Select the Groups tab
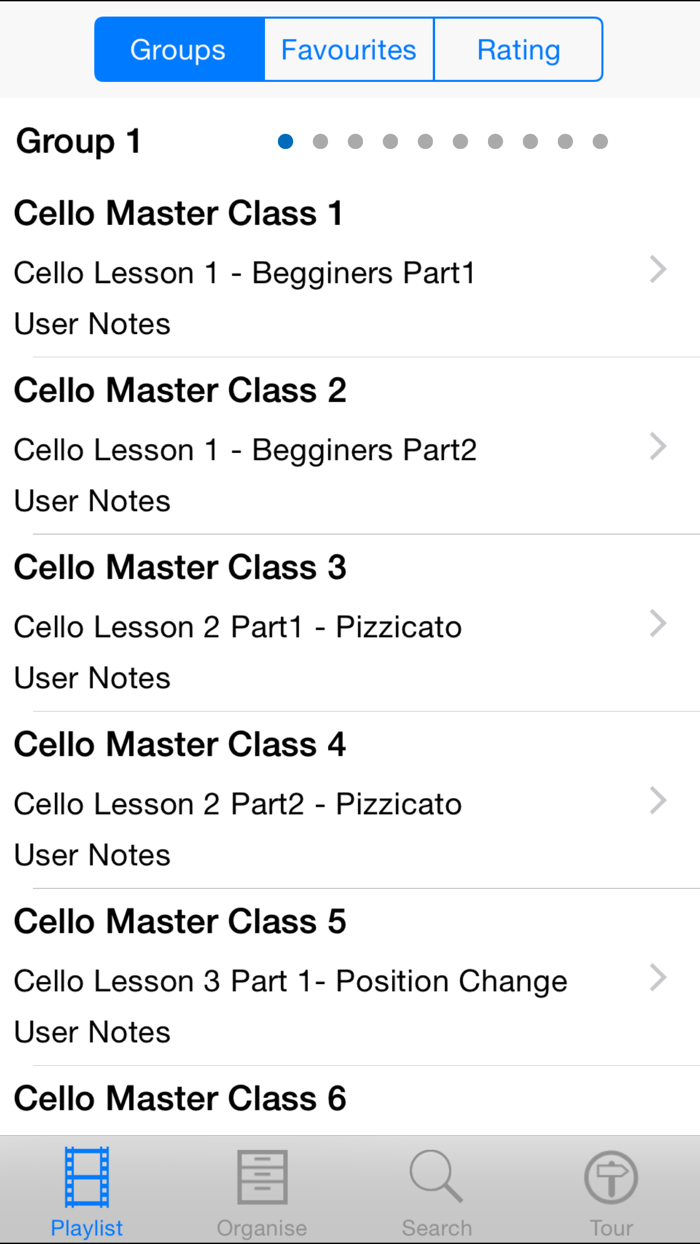This screenshot has width=700, height=1244. [x=178, y=48]
